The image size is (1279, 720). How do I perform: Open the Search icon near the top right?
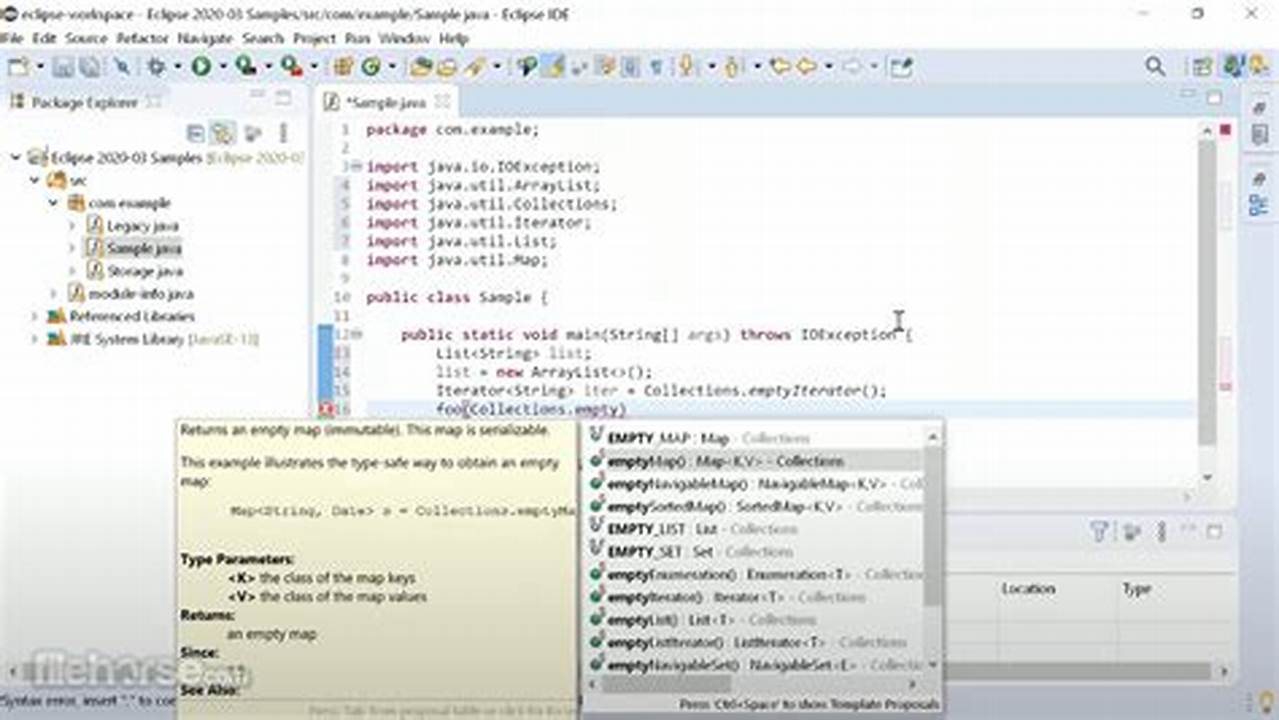pyautogui.click(x=1153, y=66)
